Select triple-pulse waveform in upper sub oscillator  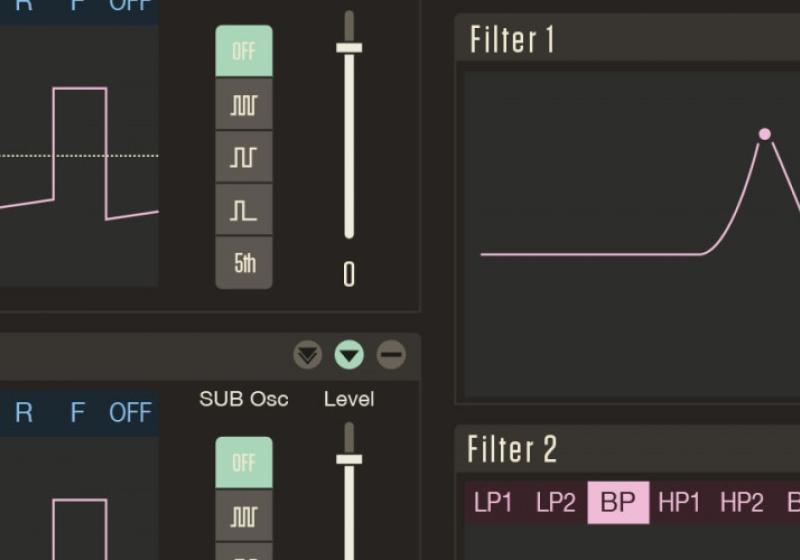pos(244,105)
